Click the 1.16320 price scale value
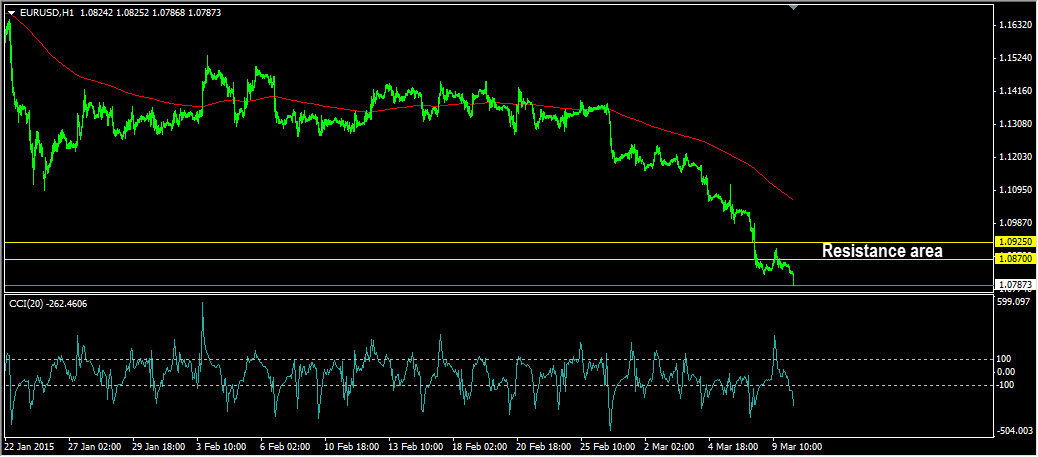This screenshot has height=457, width=1038. pyautogui.click(x=1014, y=25)
